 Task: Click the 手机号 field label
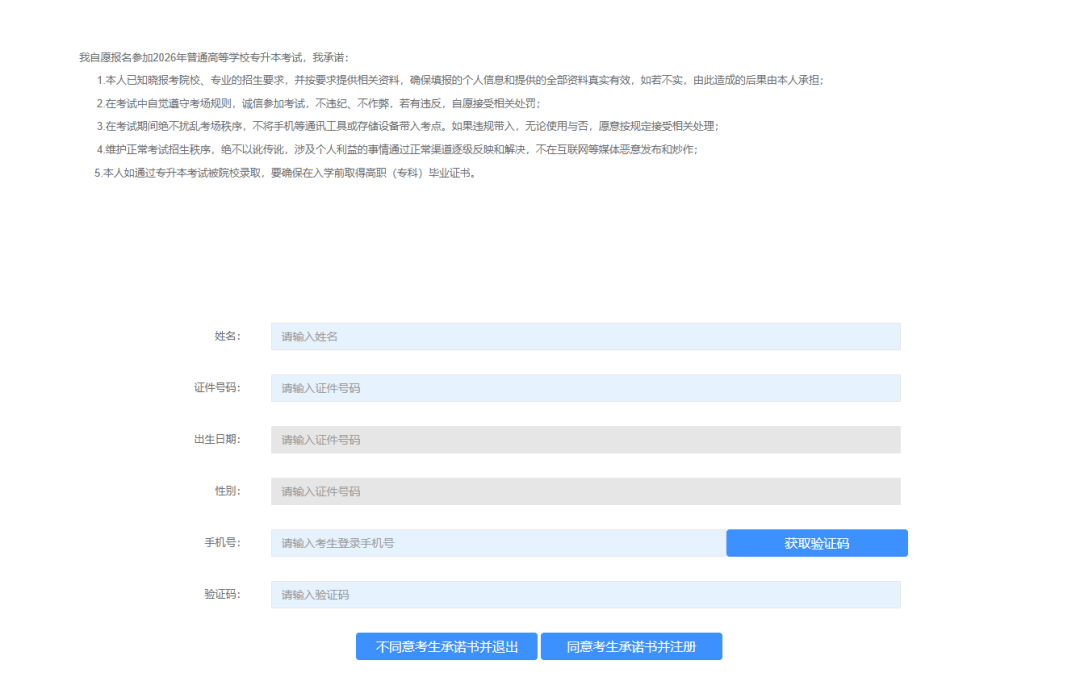pos(222,543)
